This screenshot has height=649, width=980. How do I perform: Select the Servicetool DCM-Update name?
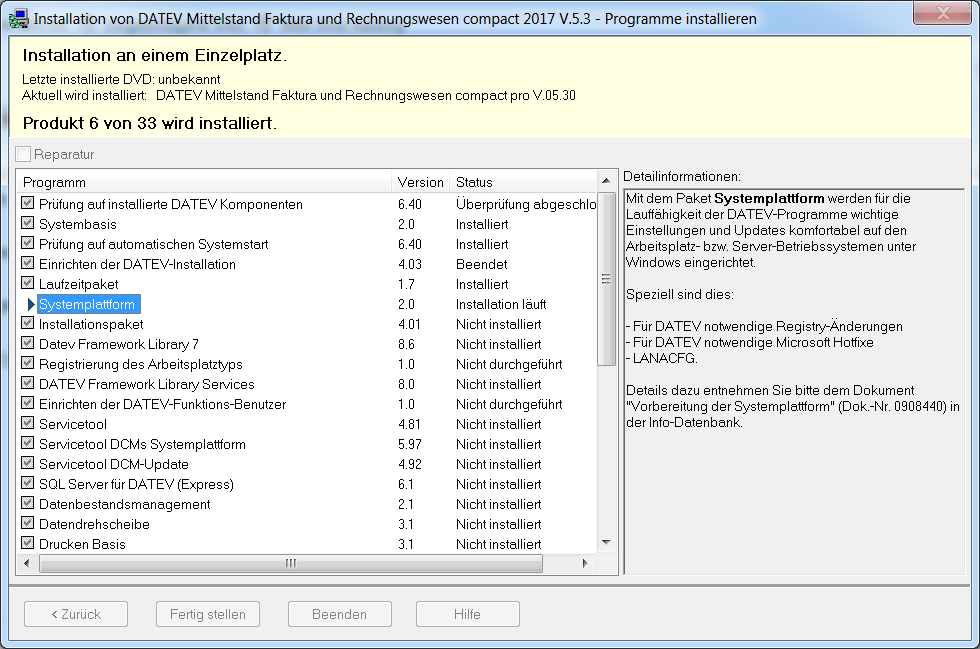tap(114, 465)
